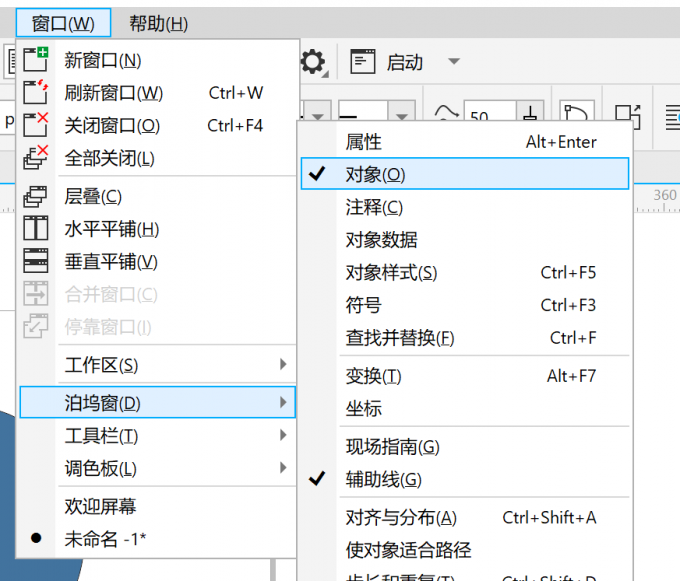Image resolution: width=680 pixels, height=581 pixels.
Task: Click the cascade icon beside 层叠(C)
Action: click(x=36, y=196)
